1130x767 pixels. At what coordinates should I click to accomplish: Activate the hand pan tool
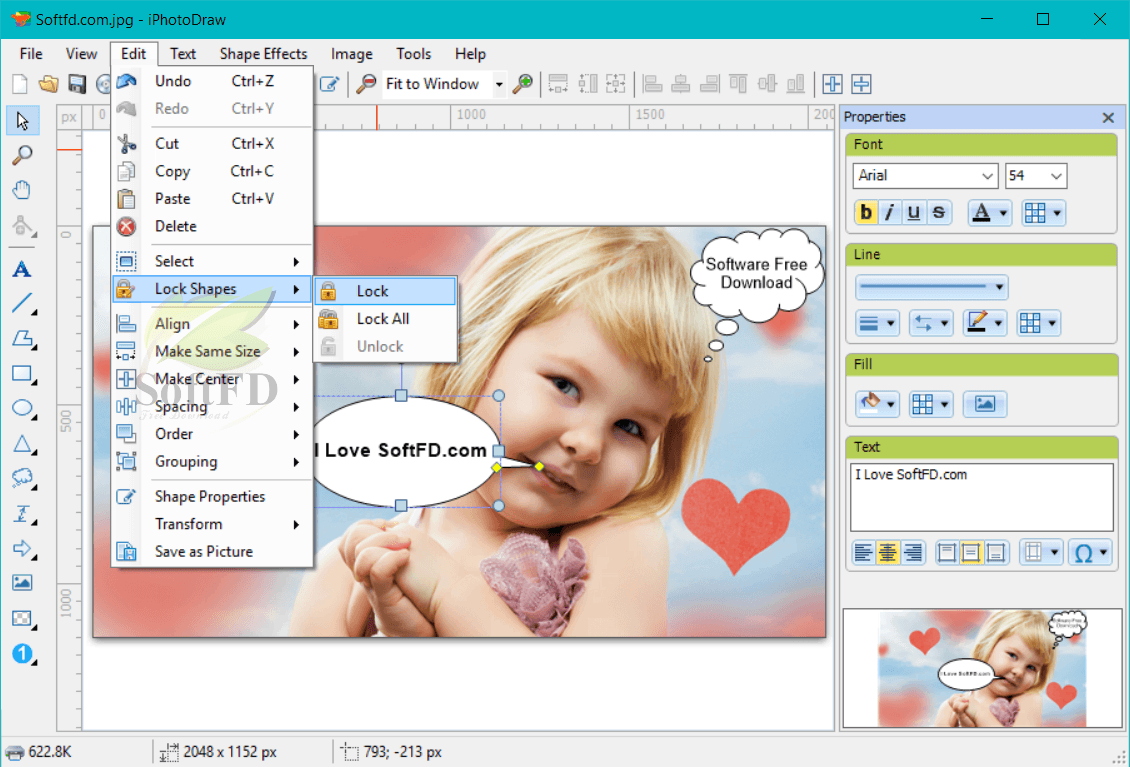point(22,190)
